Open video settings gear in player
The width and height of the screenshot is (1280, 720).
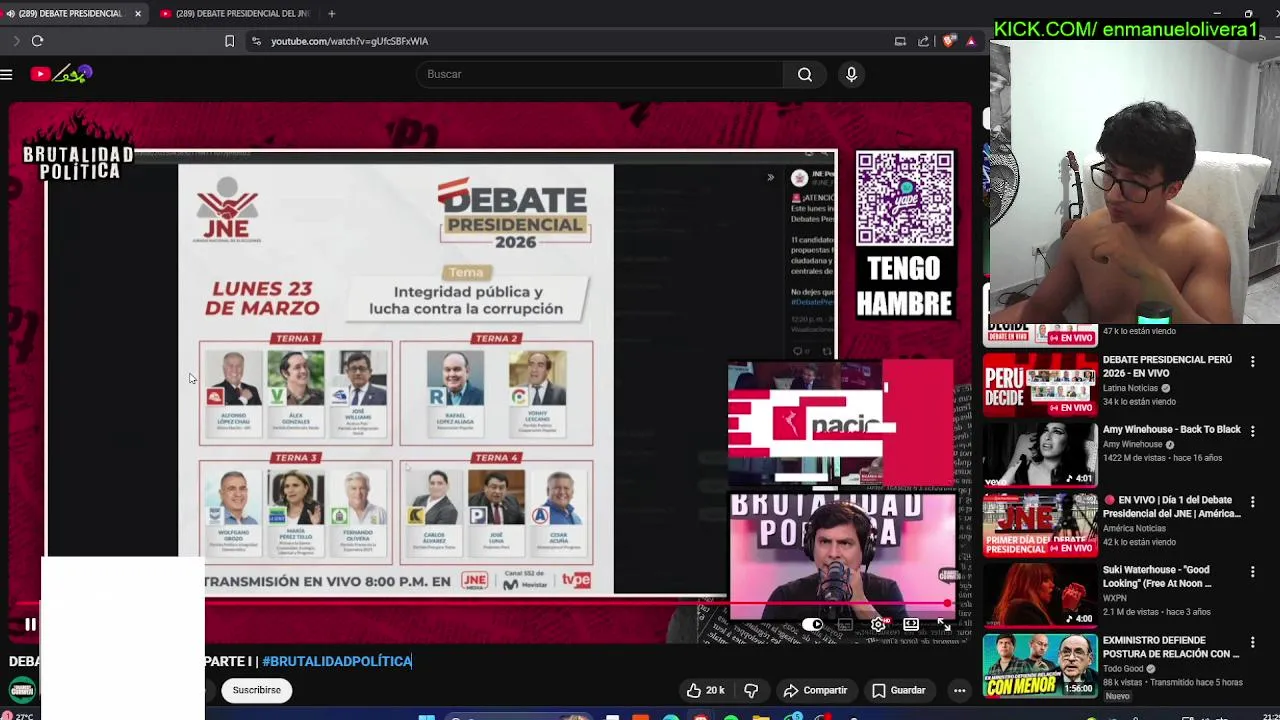878,625
